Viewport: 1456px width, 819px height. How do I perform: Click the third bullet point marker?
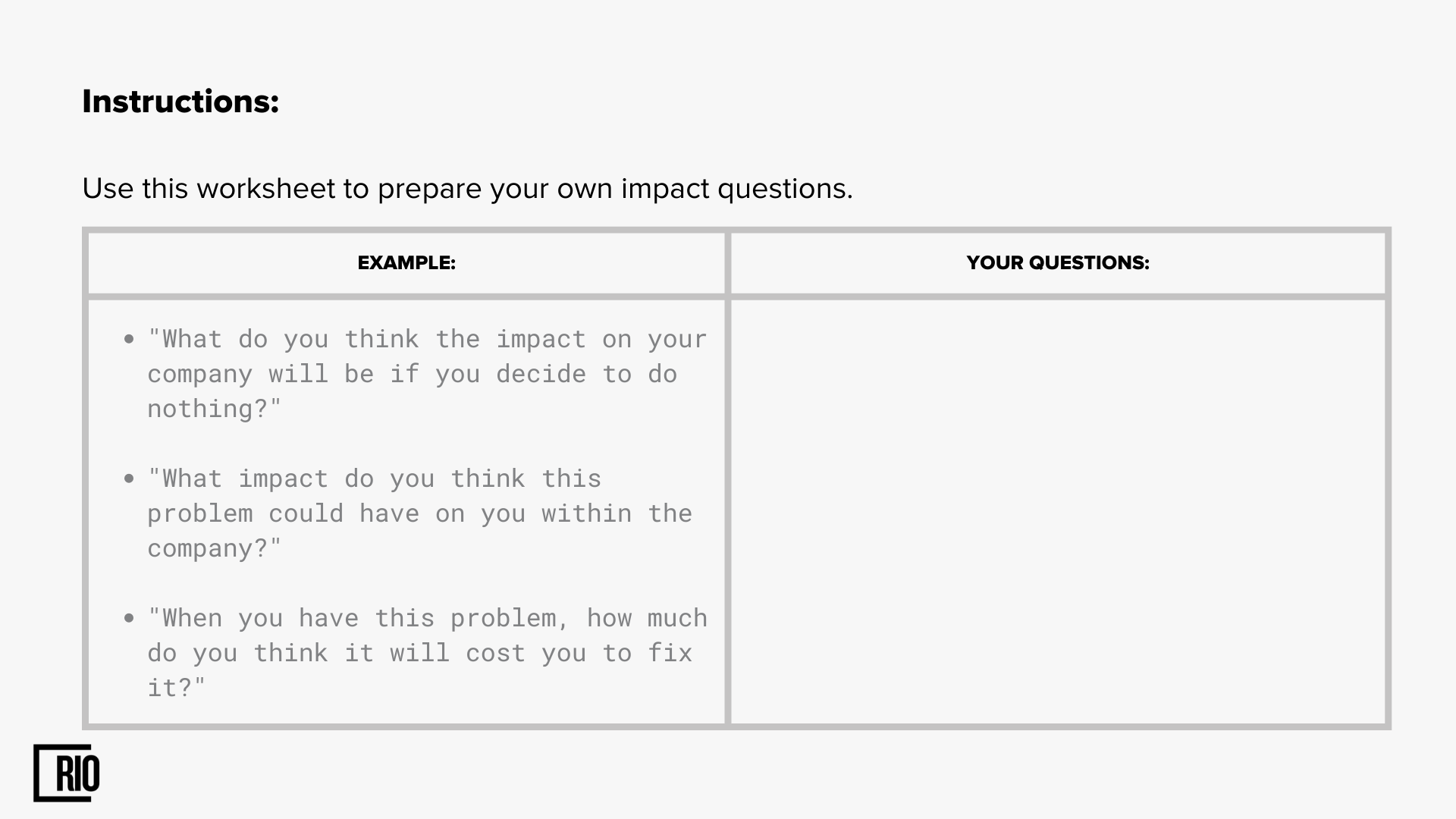(x=129, y=618)
